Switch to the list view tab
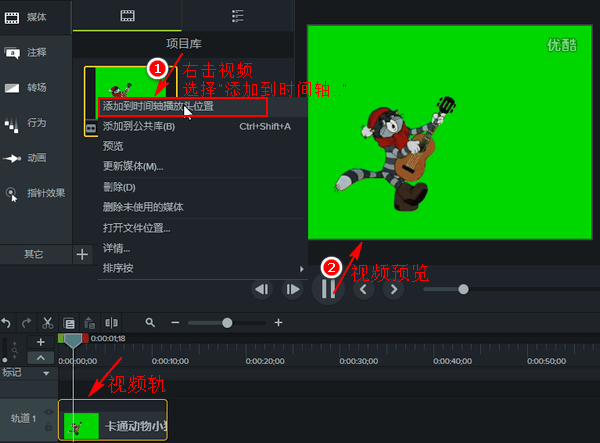Screen dimensions: 600x443 click(x=238, y=16)
